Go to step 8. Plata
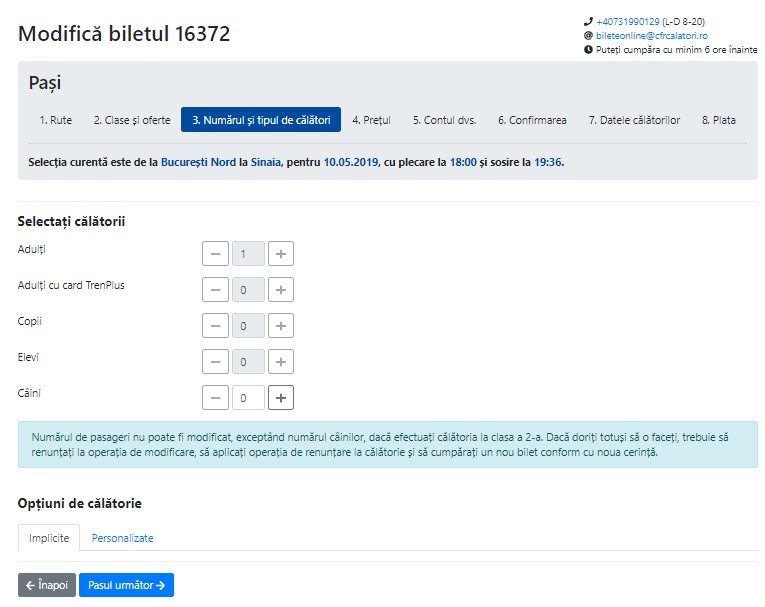The width and height of the screenshot is (765, 607). click(x=719, y=120)
